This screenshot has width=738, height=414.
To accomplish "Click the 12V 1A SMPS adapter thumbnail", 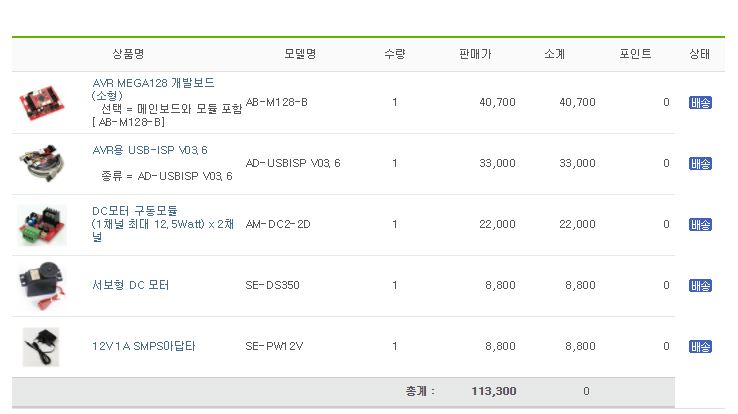I will click(41, 347).
